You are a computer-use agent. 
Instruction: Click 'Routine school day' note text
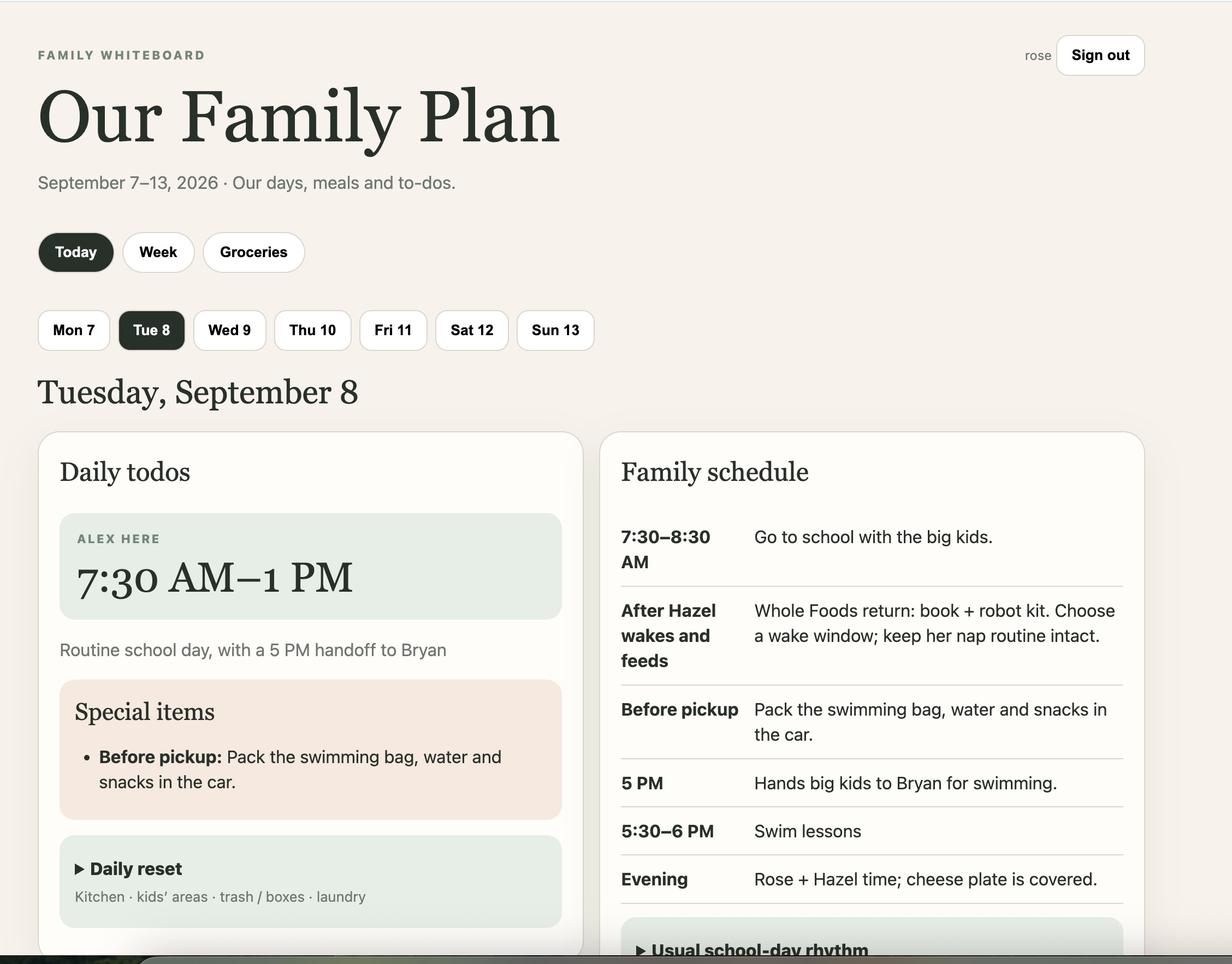tap(253, 650)
